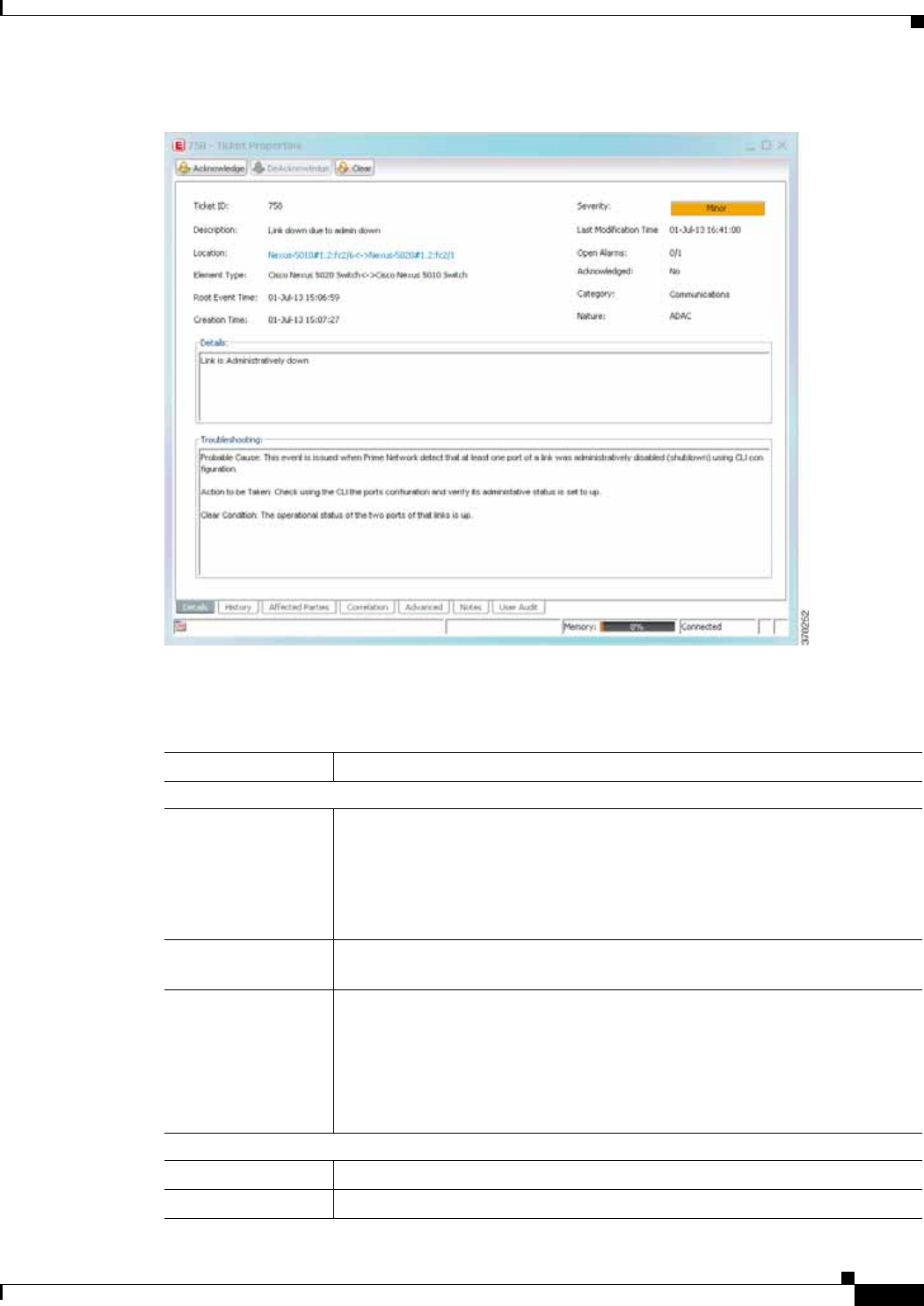Click the red E ticket icon in title bar

178,146
